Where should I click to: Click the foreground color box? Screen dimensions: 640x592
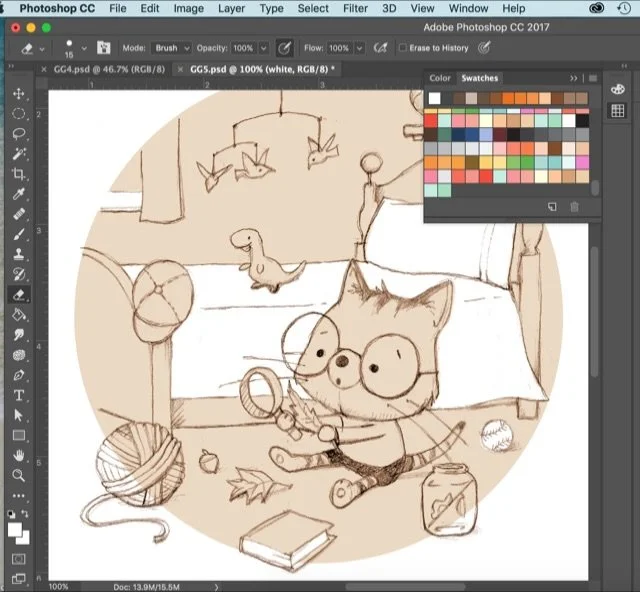point(14,529)
